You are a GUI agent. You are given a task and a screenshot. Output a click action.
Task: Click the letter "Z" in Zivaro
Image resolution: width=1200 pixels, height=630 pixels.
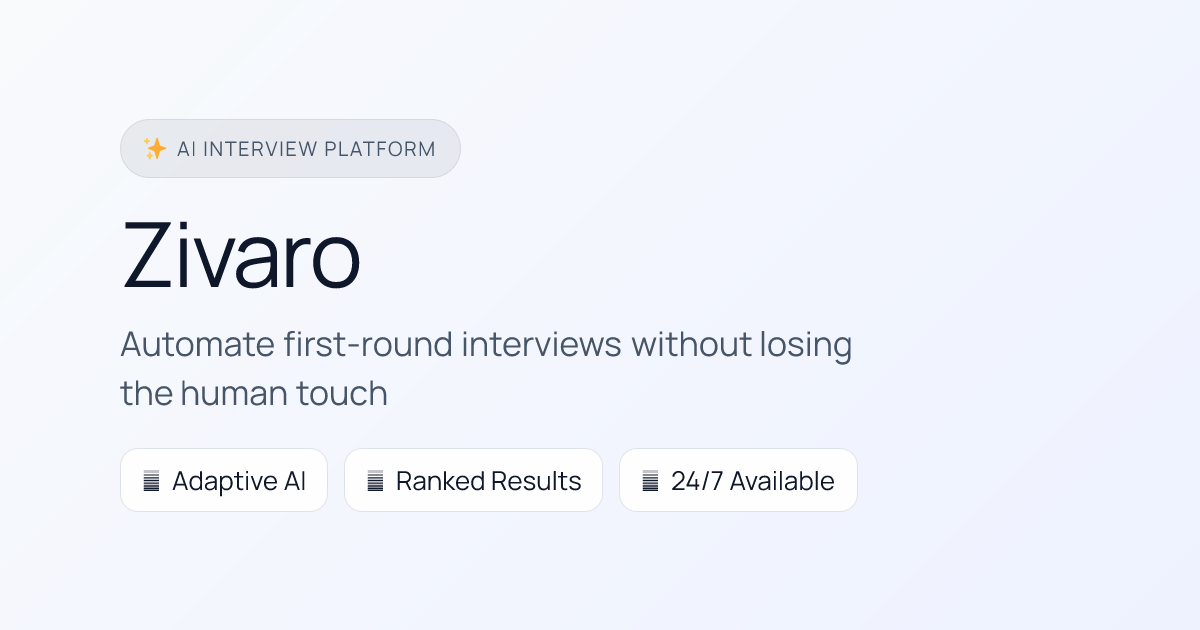[149, 256]
